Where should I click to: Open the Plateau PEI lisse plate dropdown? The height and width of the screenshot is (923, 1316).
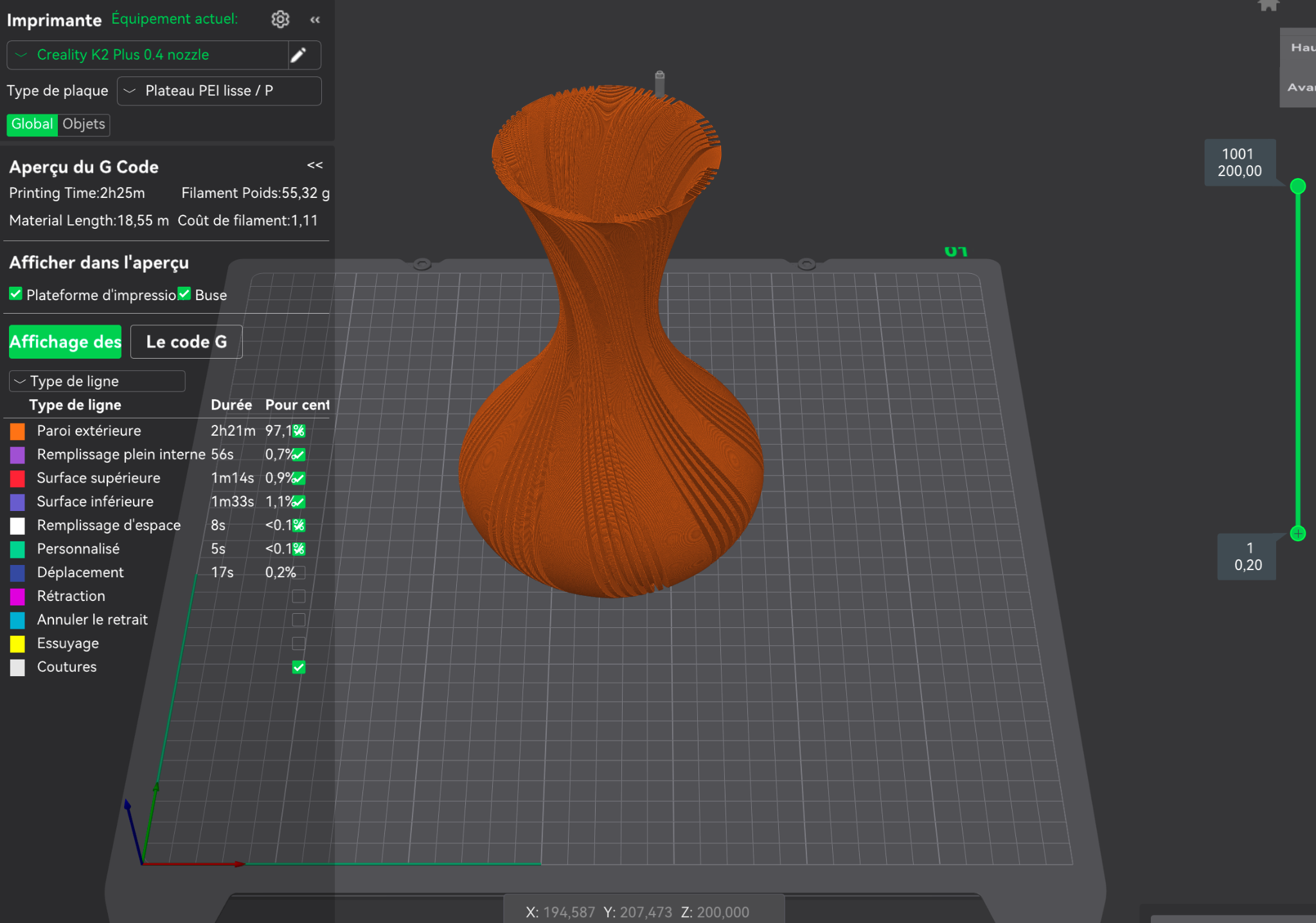pos(219,91)
